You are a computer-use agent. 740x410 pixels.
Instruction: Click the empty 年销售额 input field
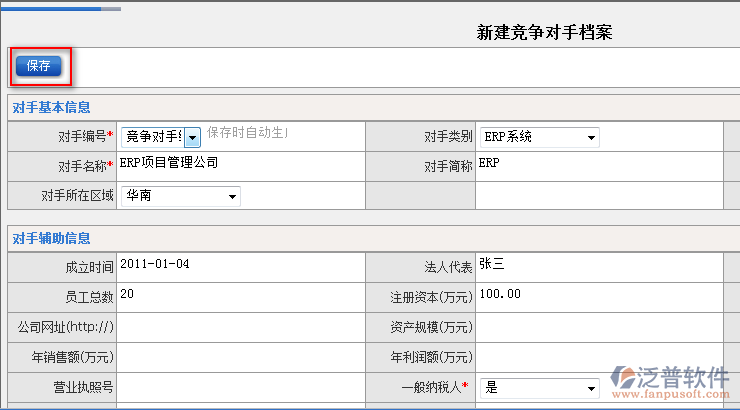click(x=240, y=356)
